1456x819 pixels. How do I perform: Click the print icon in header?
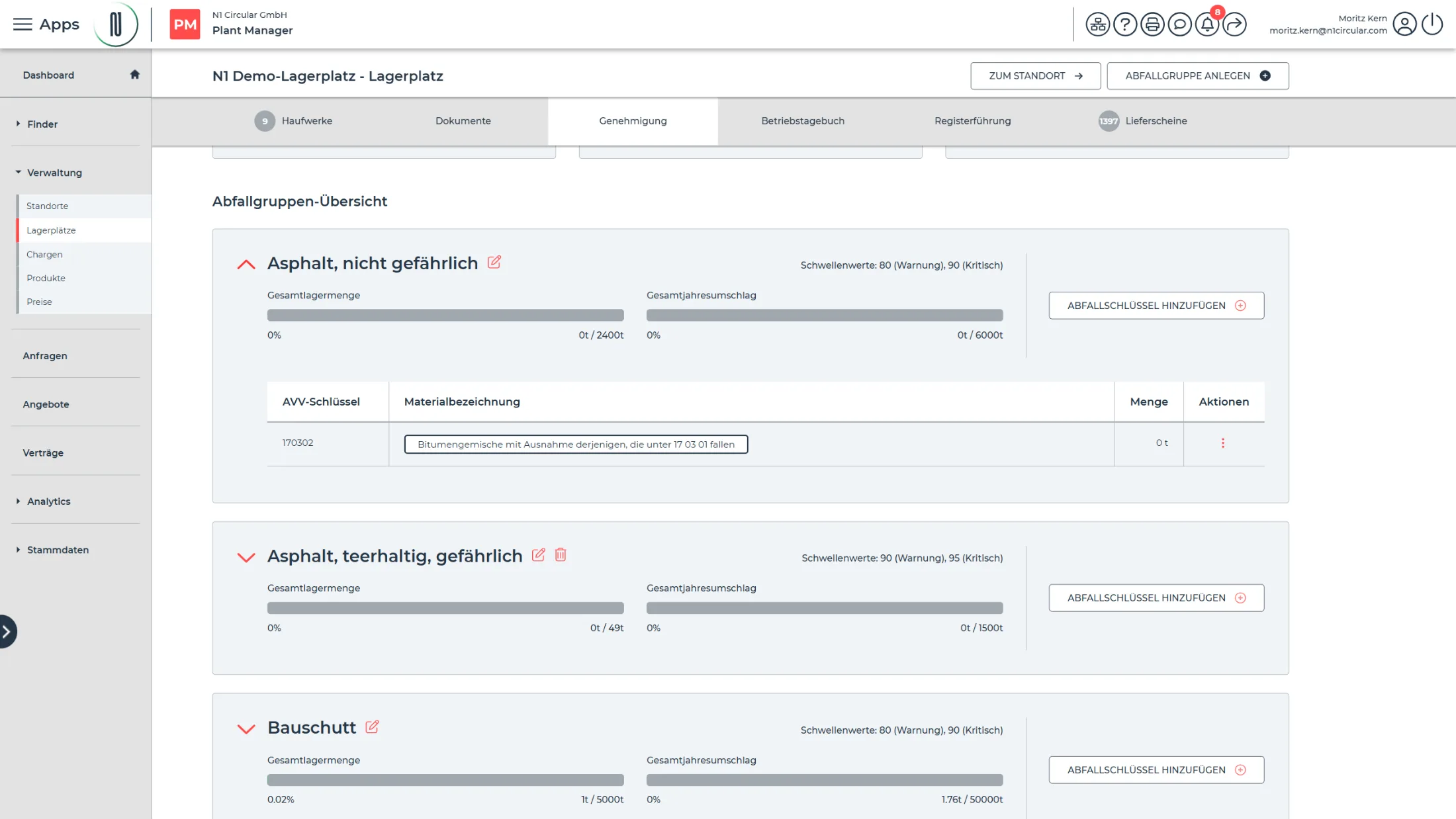[1152, 24]
